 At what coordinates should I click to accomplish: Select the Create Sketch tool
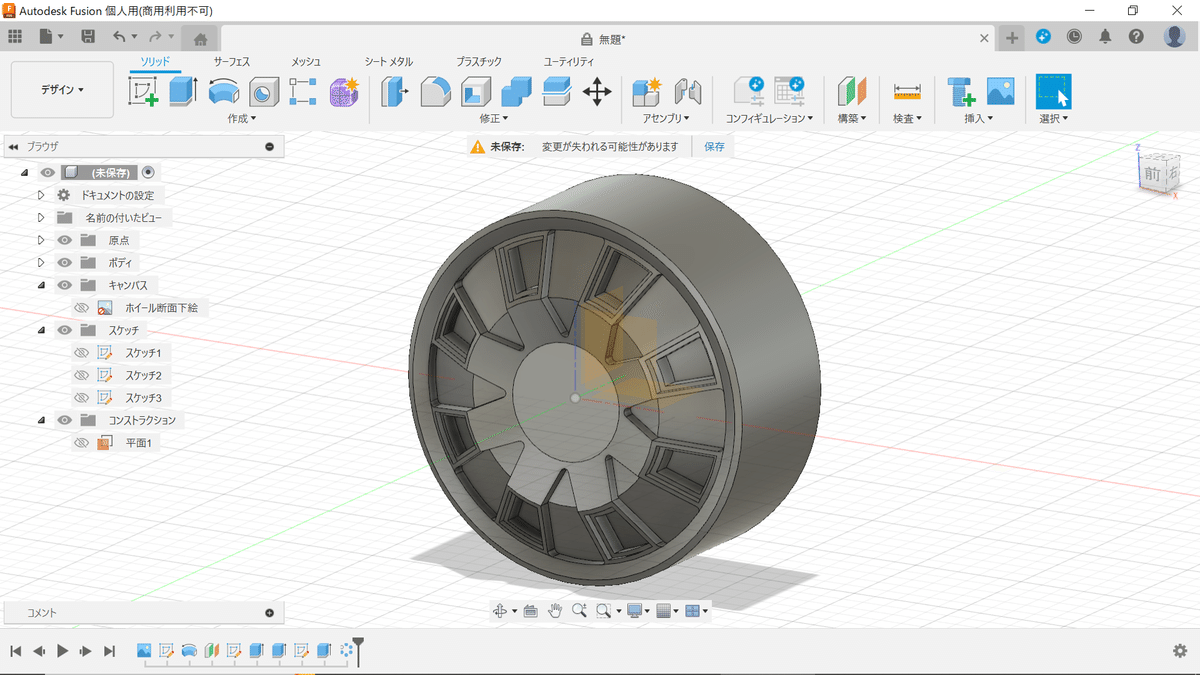(143, 92)
